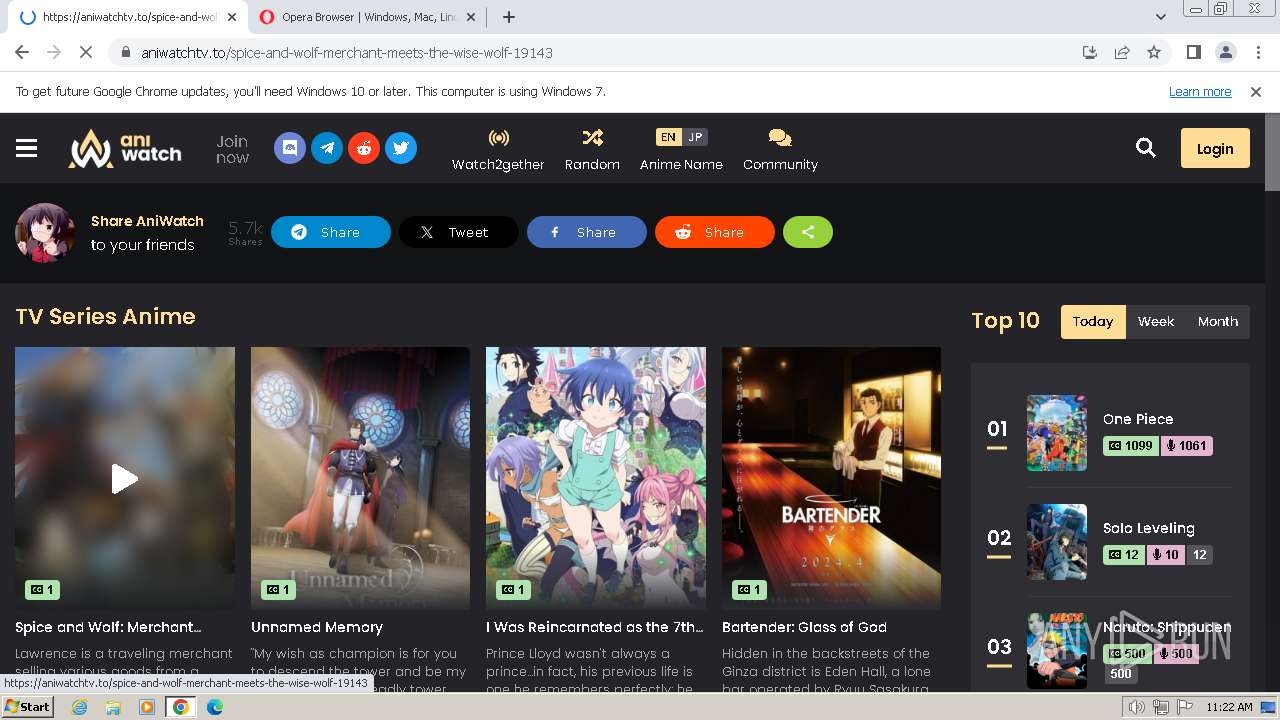The height and width of the screenshot is (720, 1280).
Task: Open I Was Reincarnated as the 7th title
Action: [x=595, y=627]
